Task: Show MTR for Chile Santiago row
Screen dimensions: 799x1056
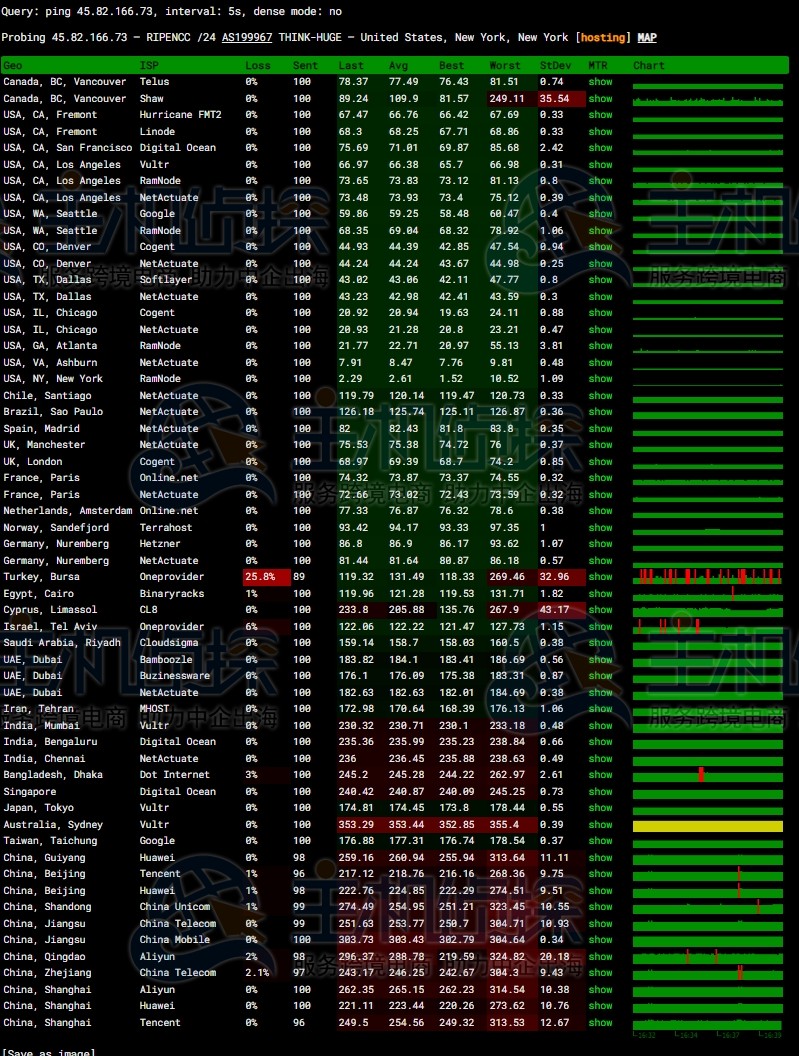Action: (600, 395)
